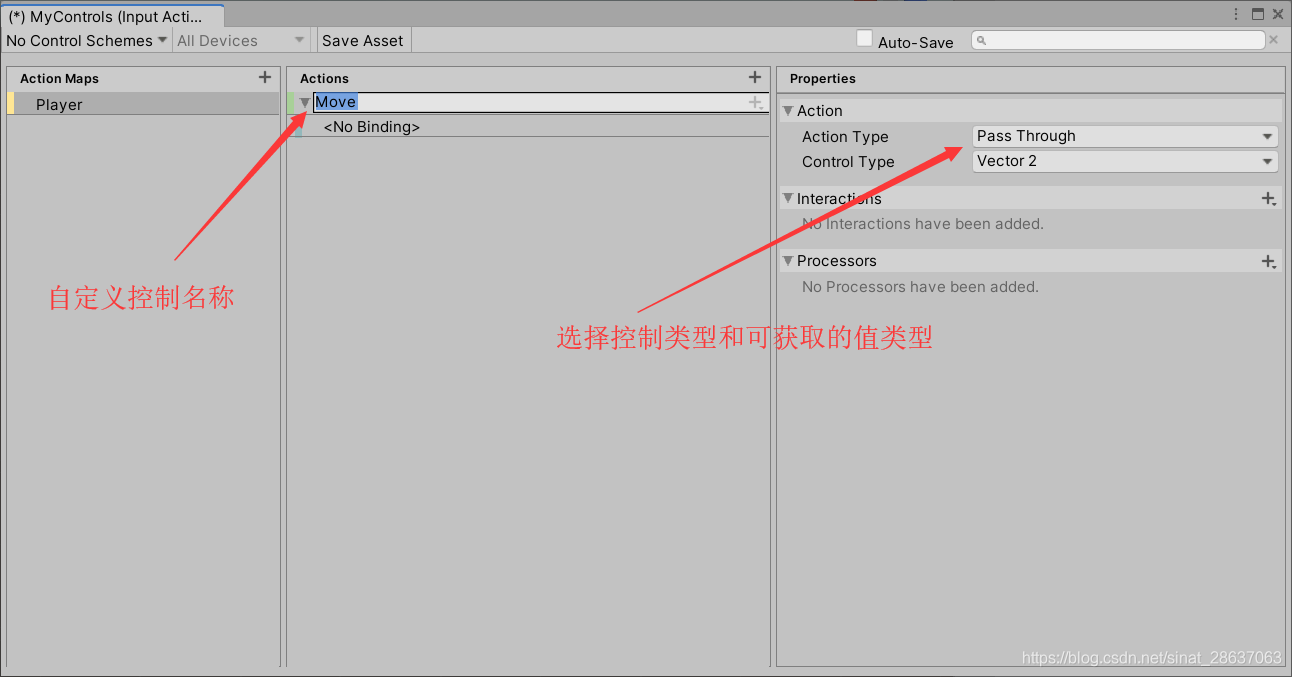Image resolution: width=1292 pixels, height=677 pixels.
Task: Collapse the Interactions section
Action: pyautogui.click(x=787, y=198)
